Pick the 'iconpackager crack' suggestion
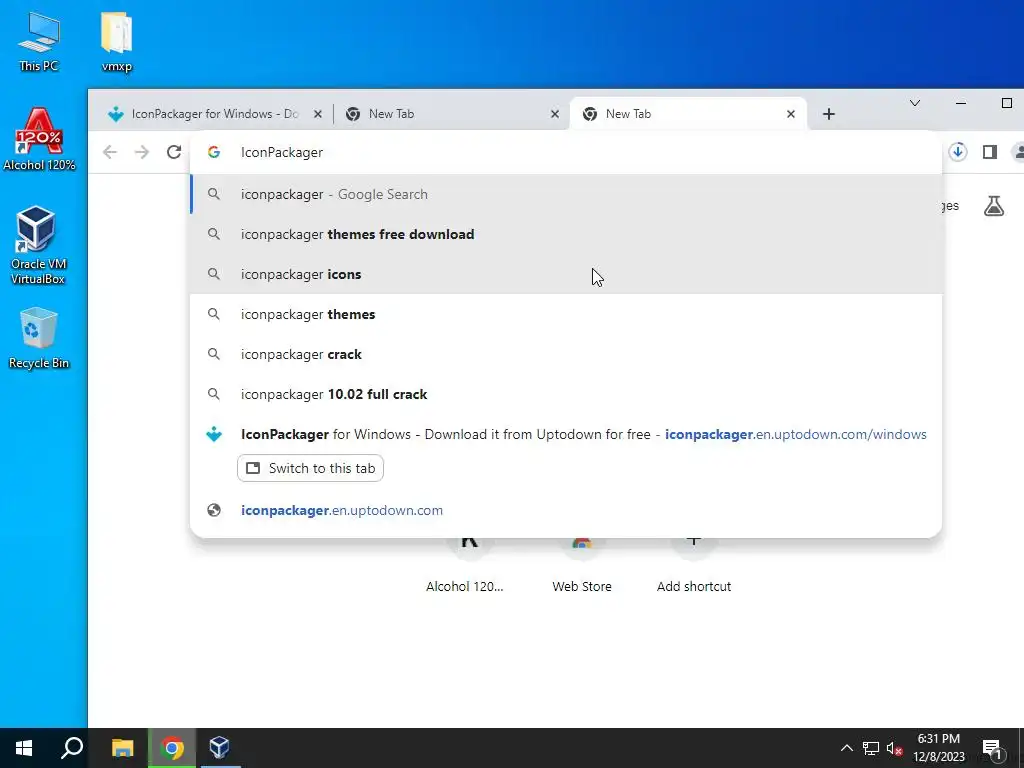The height and width of the screenshot is (768, 1024). tap(566, 354)
